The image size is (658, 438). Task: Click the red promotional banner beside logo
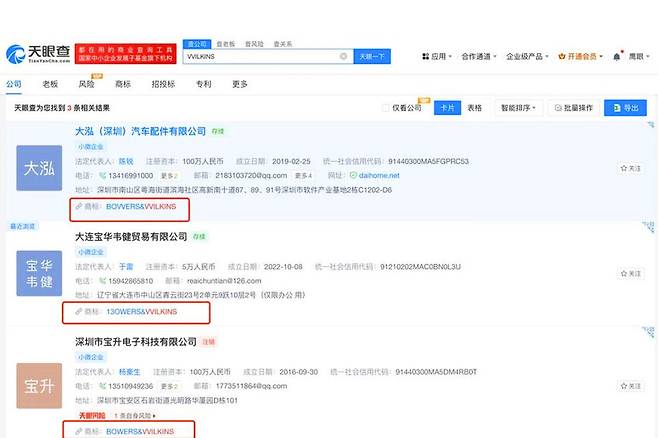(125, 54)
